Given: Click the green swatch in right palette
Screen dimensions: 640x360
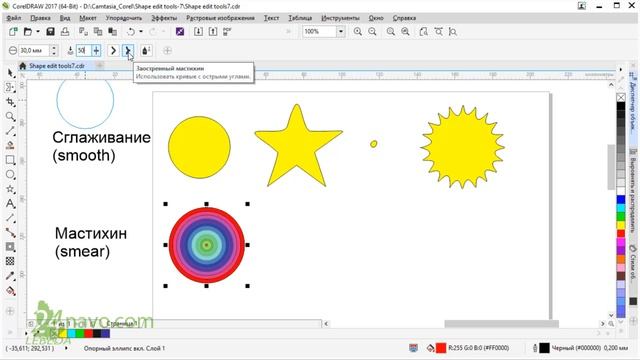Looking at the screenshot, I should coord(621,217).
